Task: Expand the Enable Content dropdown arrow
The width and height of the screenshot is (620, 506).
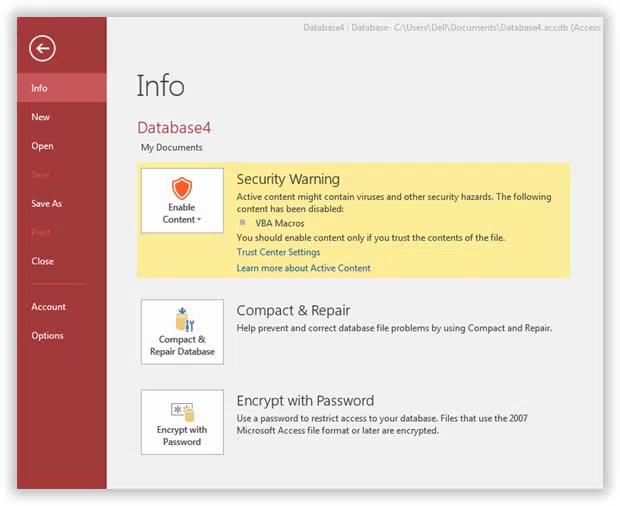Action: click(x=199, y=220)
